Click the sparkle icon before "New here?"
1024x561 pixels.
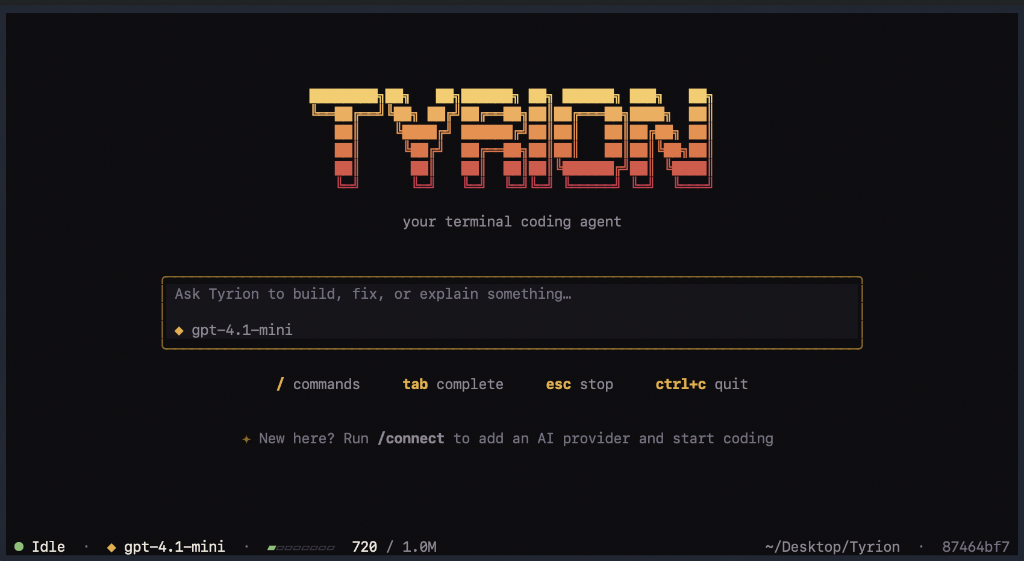click(x=246, y=440)
